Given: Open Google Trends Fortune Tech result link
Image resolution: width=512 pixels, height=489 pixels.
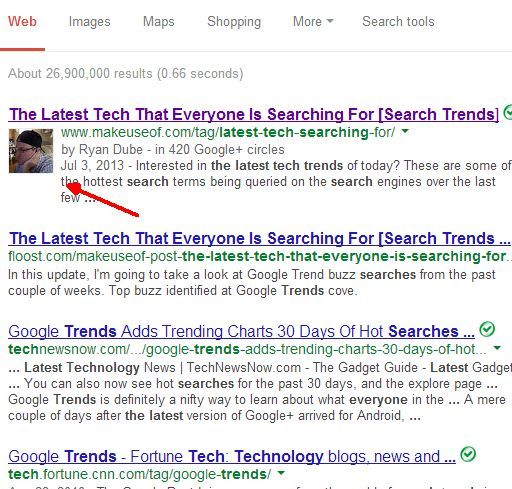Looking at the screenshot, I should coord(232,456).
